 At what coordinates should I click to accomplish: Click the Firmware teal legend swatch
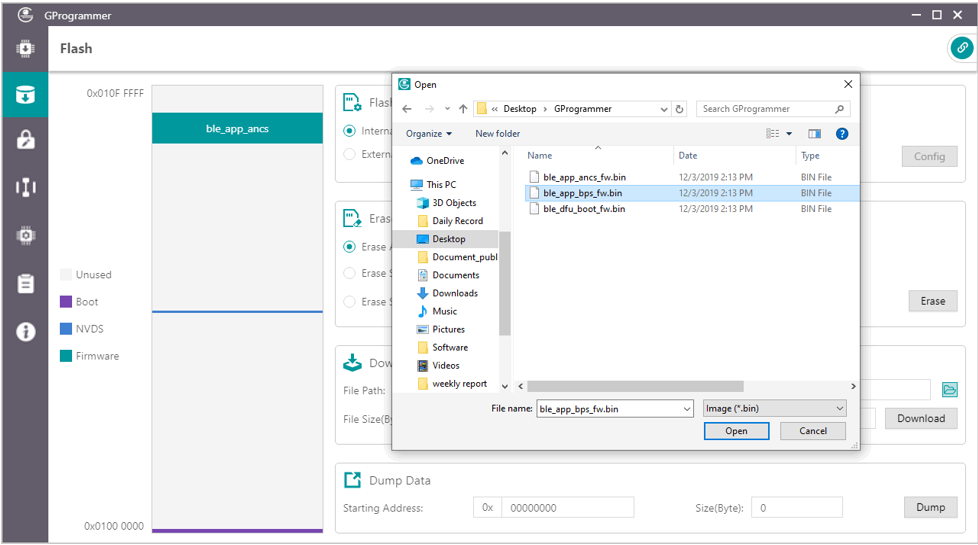65,356
